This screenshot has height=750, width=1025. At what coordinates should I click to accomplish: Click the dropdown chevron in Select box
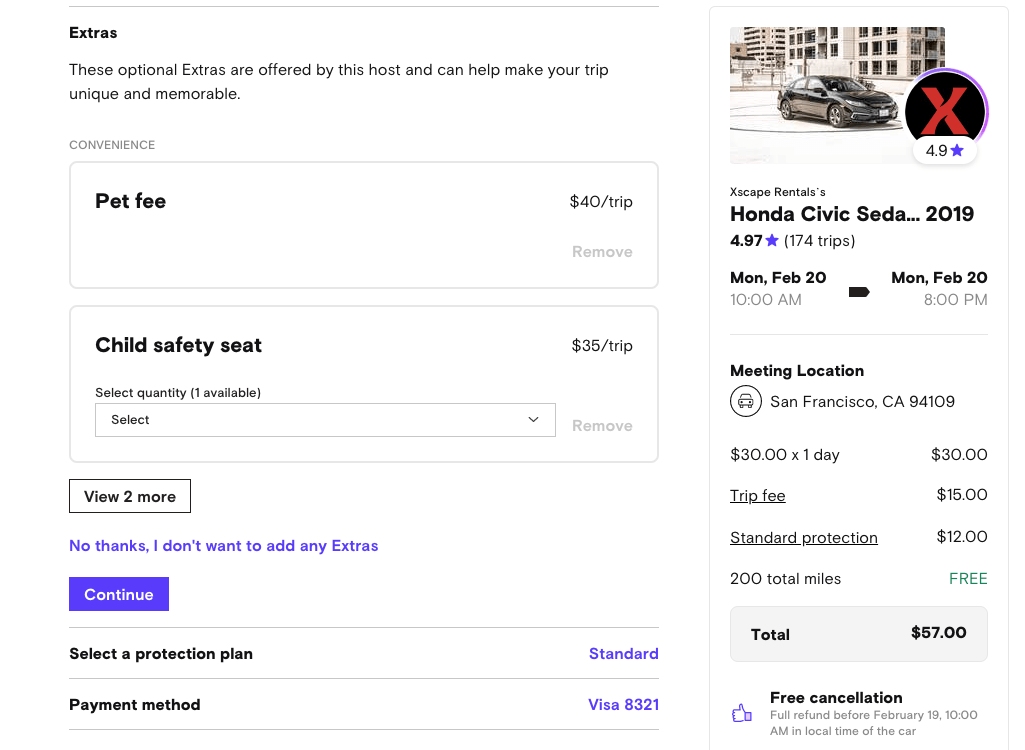pos(533,420)
